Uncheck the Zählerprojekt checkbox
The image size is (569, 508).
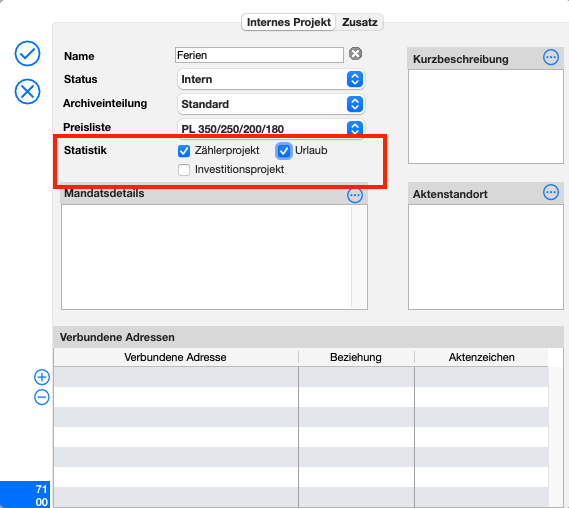click(x=184, y=151)
